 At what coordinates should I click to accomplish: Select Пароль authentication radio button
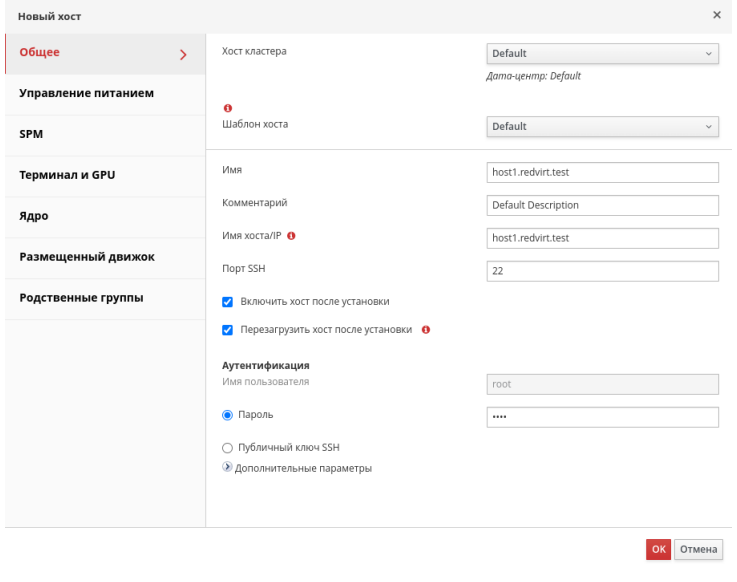(227, 415)
